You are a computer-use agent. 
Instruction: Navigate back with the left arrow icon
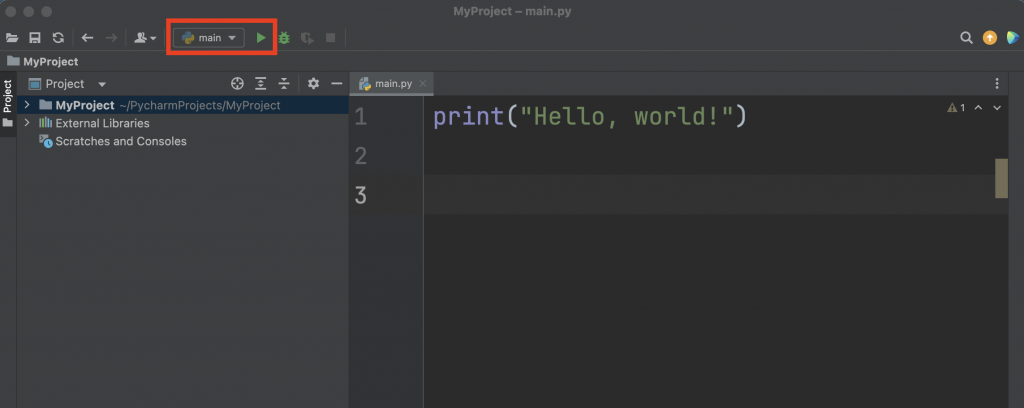tap(87, 38)
